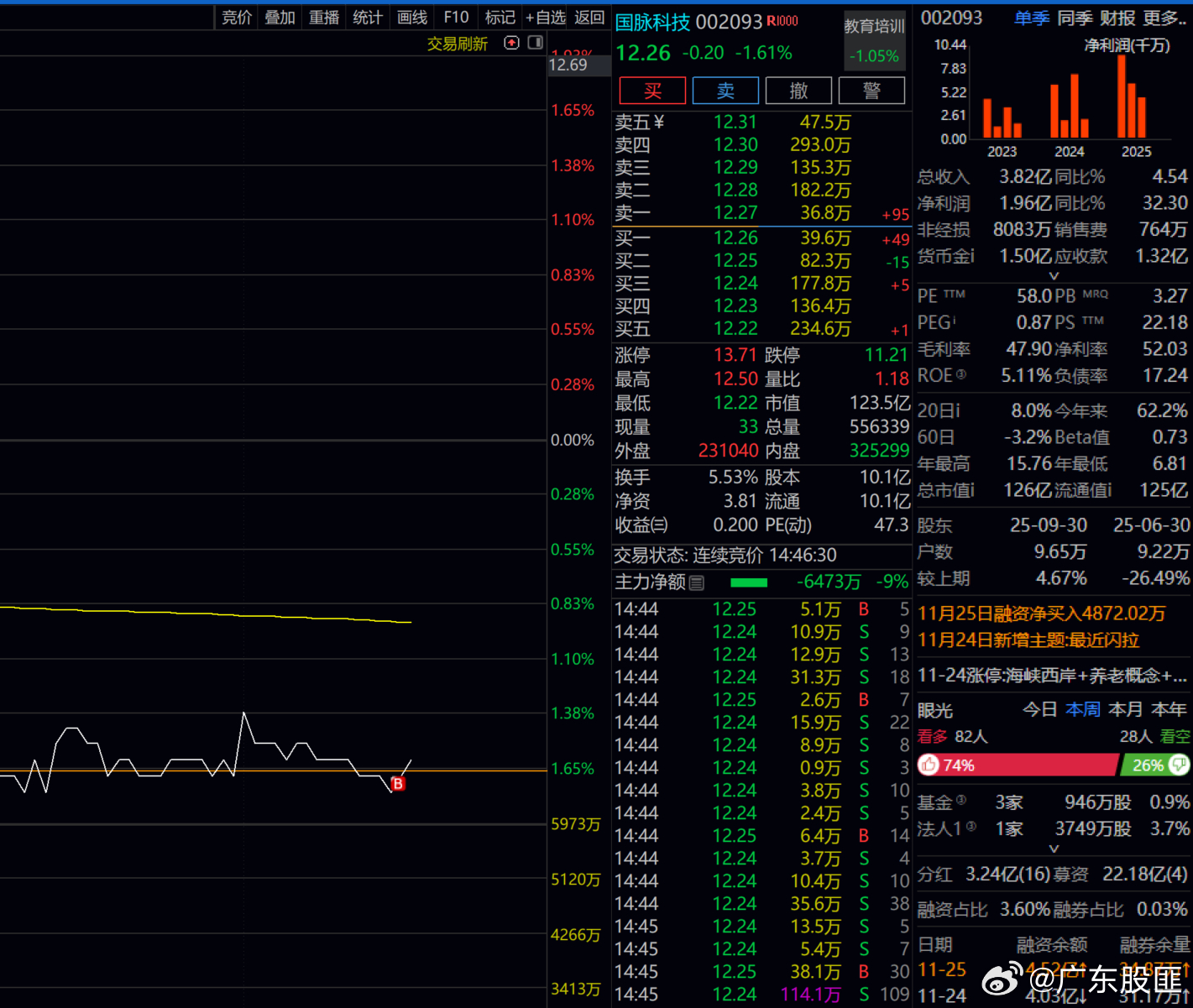Click the 2025 net profit bars
Viewport: 1193px width, 1008px height.
click(1132, 97)
